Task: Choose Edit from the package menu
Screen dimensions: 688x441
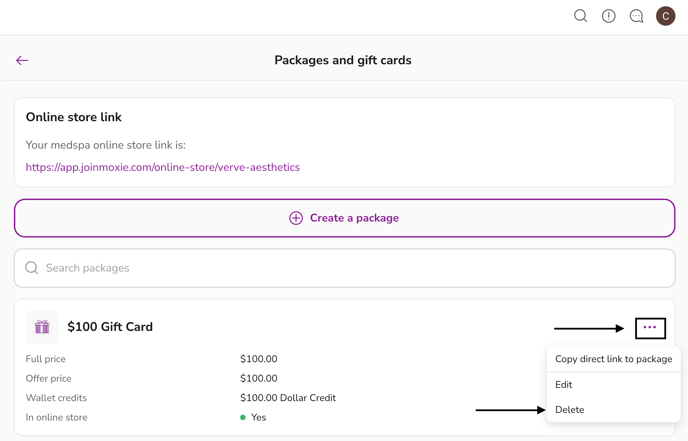Action: click(x=564, y=385)
